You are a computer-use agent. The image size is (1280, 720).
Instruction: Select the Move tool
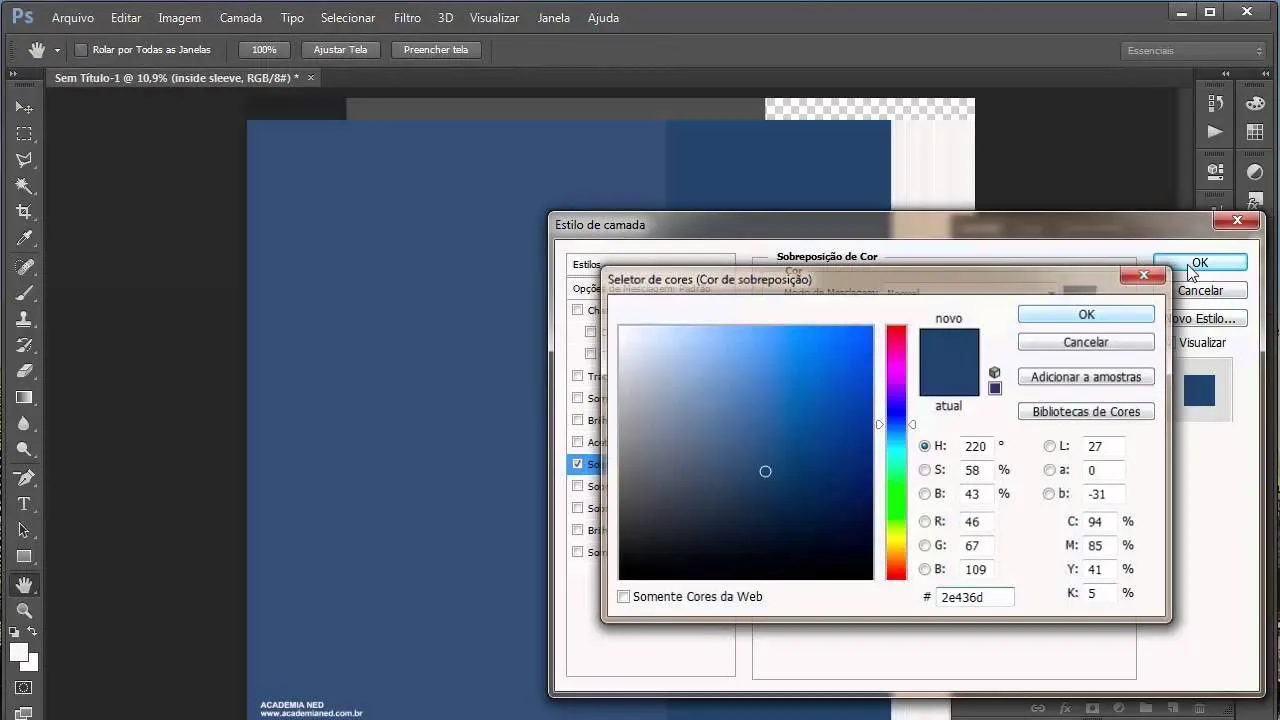pos(24,107)
